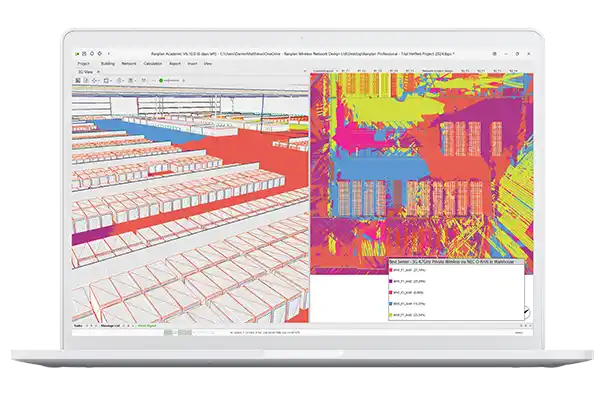Click the redo icon in quick access bar
Screen dimensions: 604x394
coord(100,54)
